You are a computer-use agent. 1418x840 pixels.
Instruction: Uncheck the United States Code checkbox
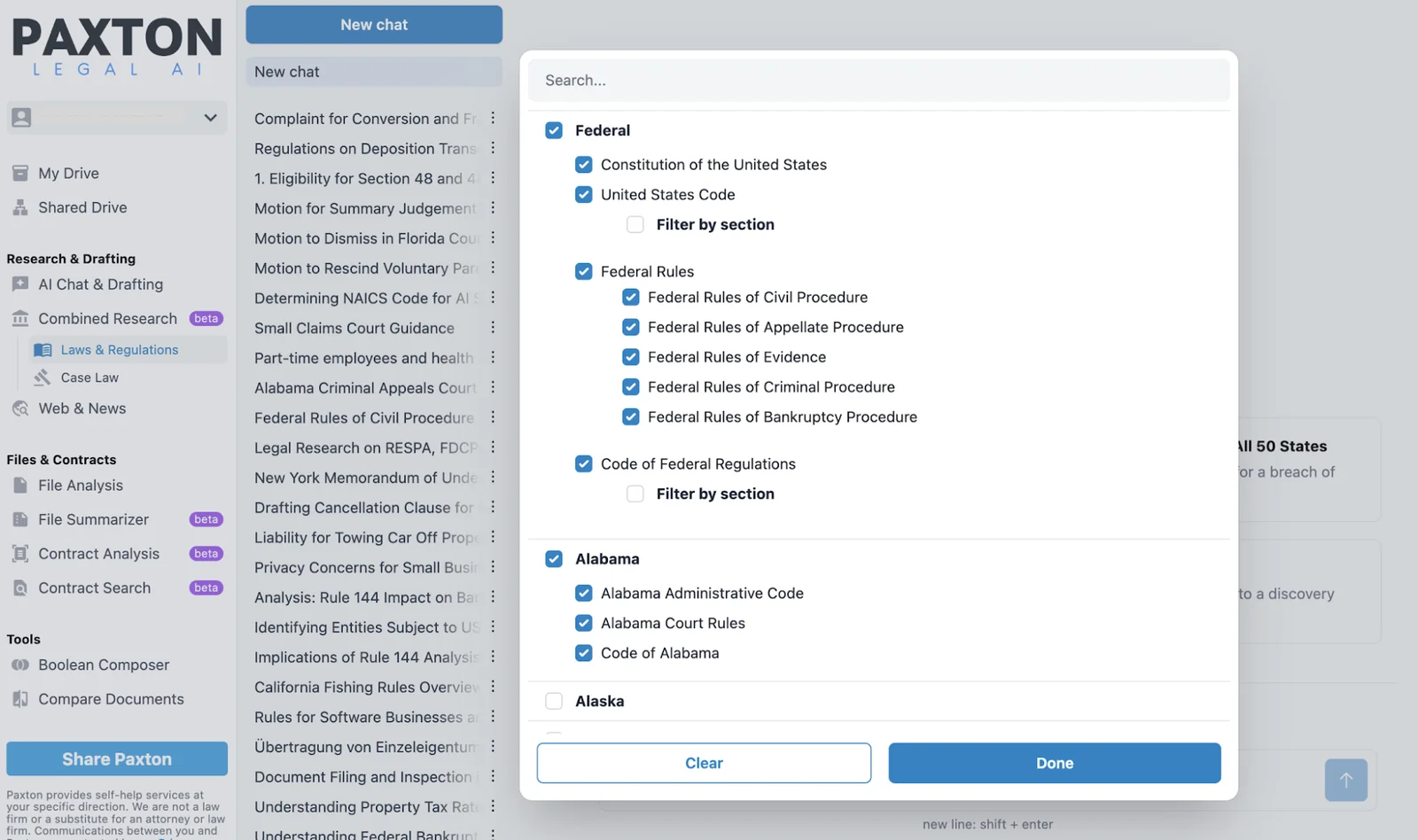[583, 195]
